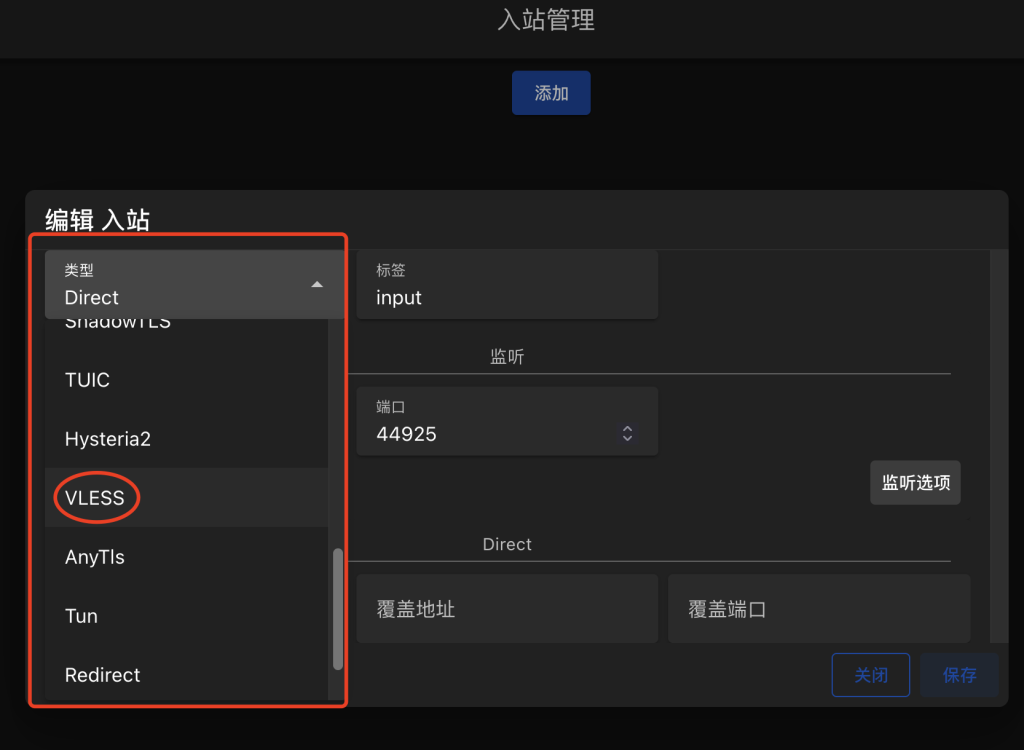Image resolution: width=1024 pixels, height=750 pixels.
Task: Select the AnyTls option
Action: click(x=94, y=556)
